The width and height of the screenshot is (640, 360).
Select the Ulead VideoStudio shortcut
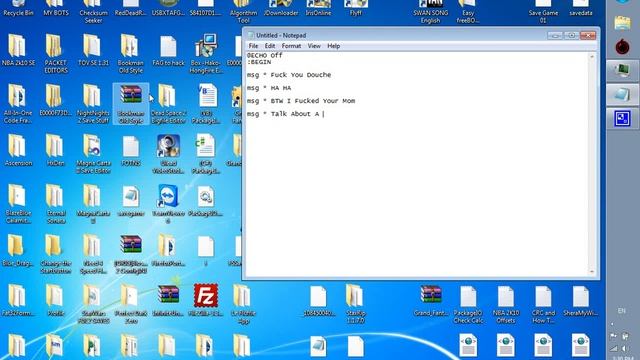pos(168,154)
